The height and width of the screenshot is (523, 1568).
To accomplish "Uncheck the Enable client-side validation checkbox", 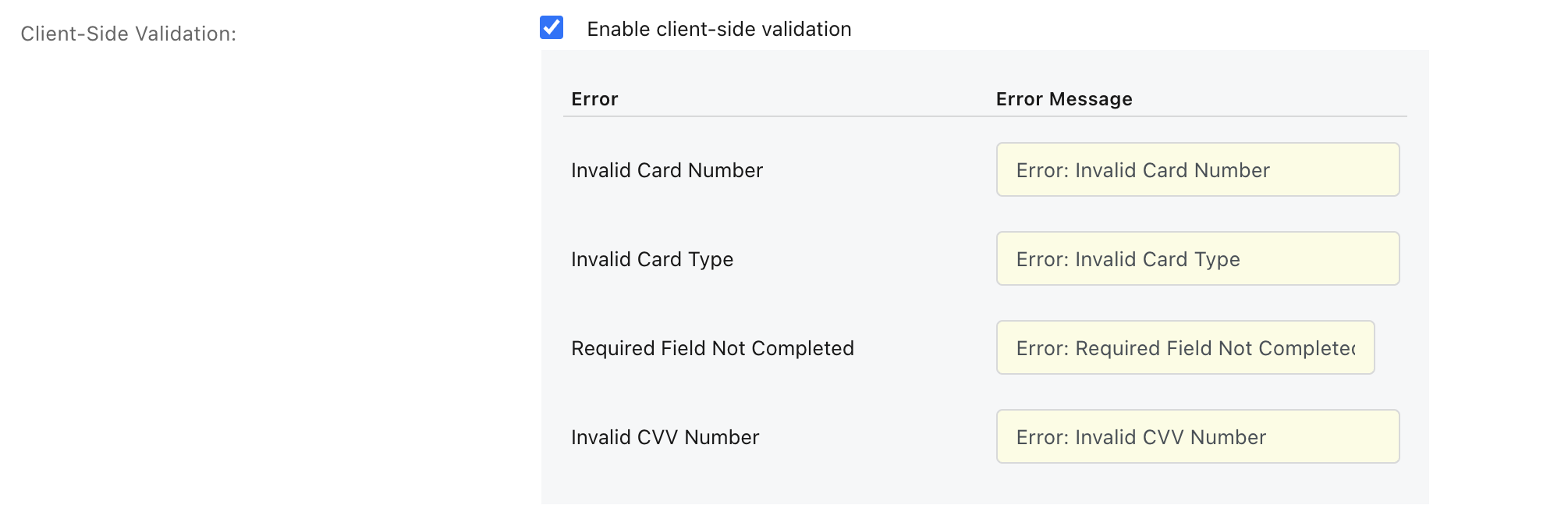I will pyautogui.click(x=552, y=28).
